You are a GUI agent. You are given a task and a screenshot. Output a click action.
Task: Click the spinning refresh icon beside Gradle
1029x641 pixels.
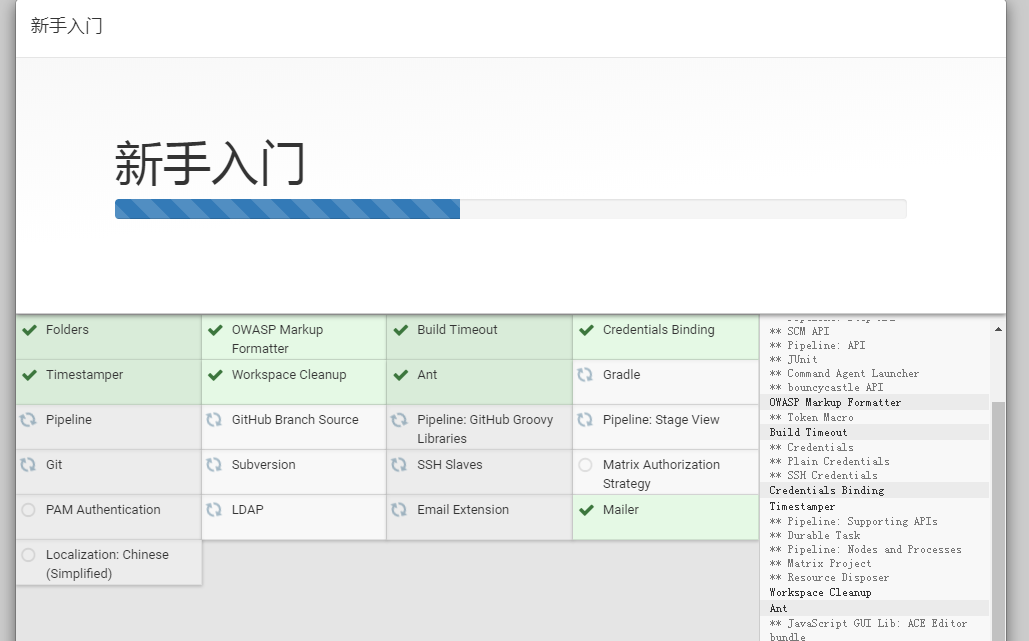(585, 375)
